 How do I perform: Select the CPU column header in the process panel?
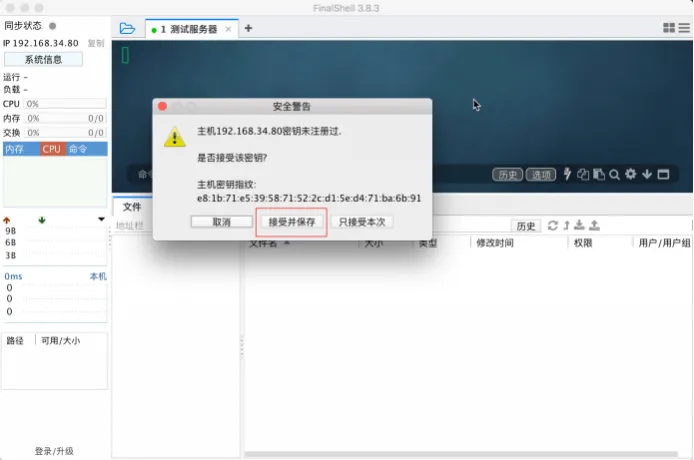[x=52, y=149]
